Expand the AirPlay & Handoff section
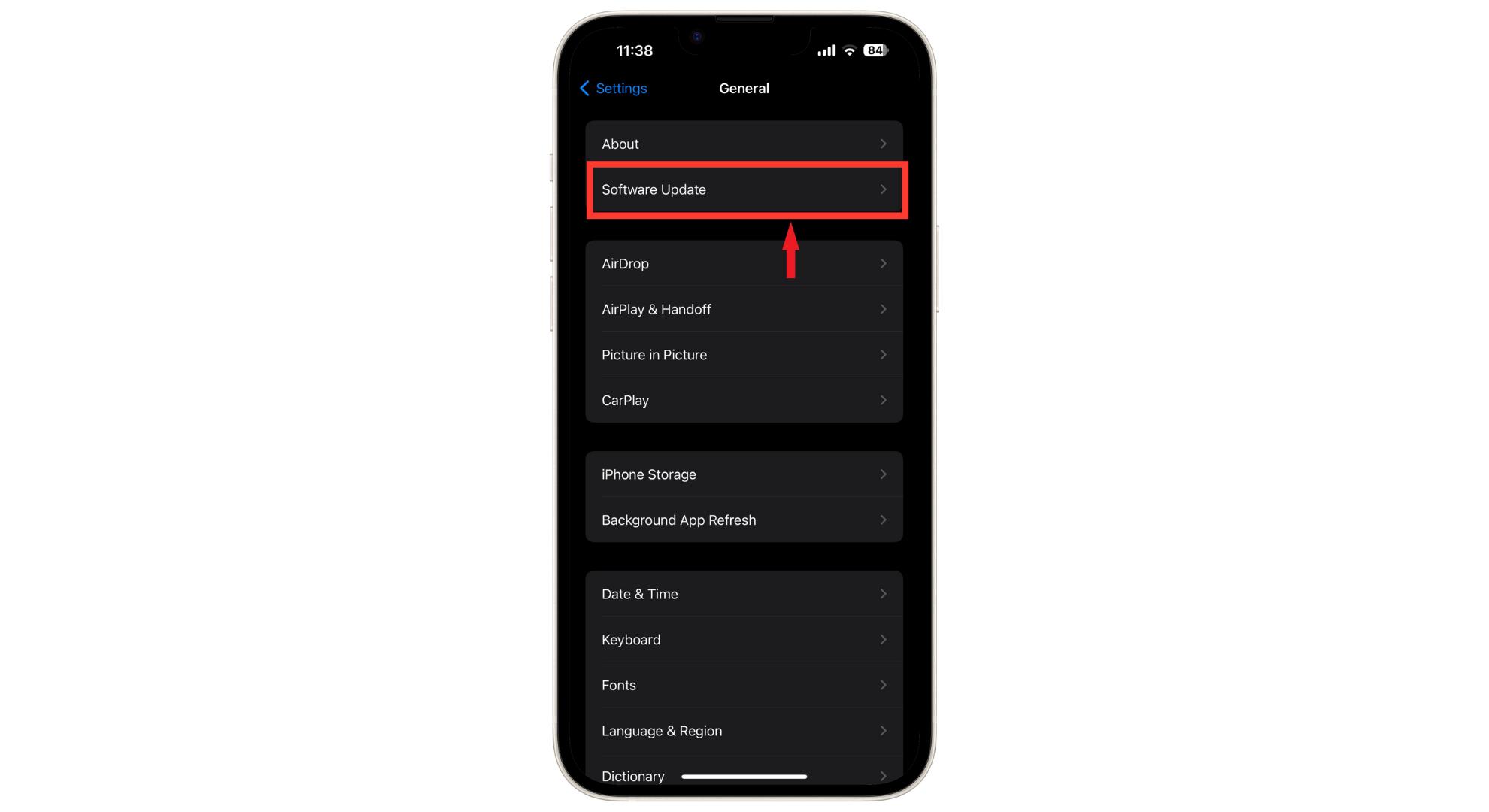This screenshot has width=1489, height=812. point(743,309)
